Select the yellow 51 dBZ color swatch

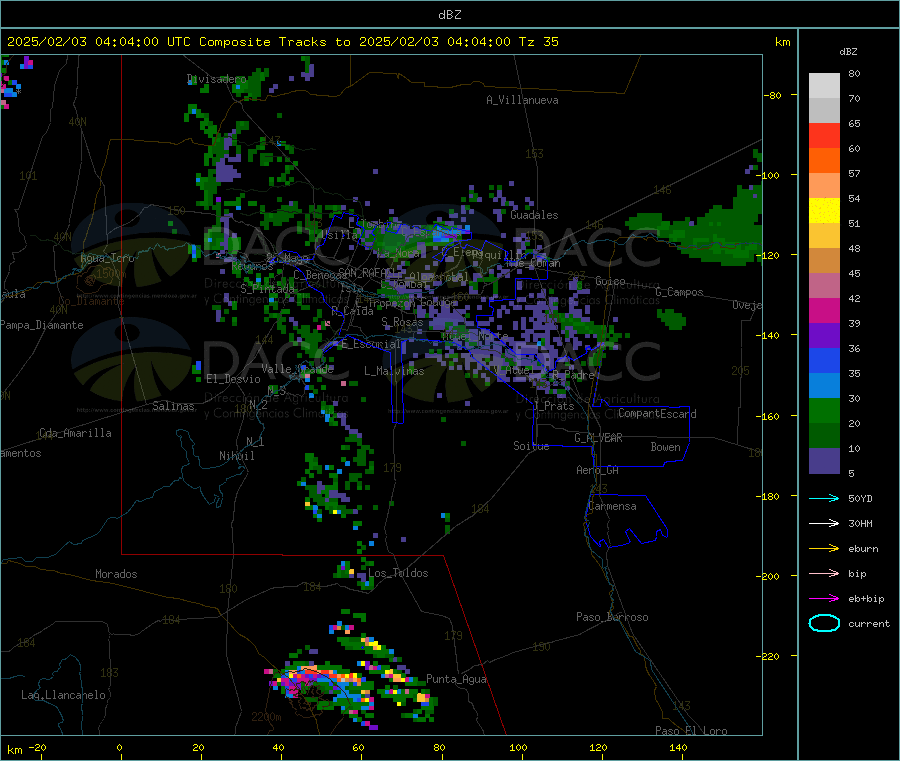[x=824, y=211]
